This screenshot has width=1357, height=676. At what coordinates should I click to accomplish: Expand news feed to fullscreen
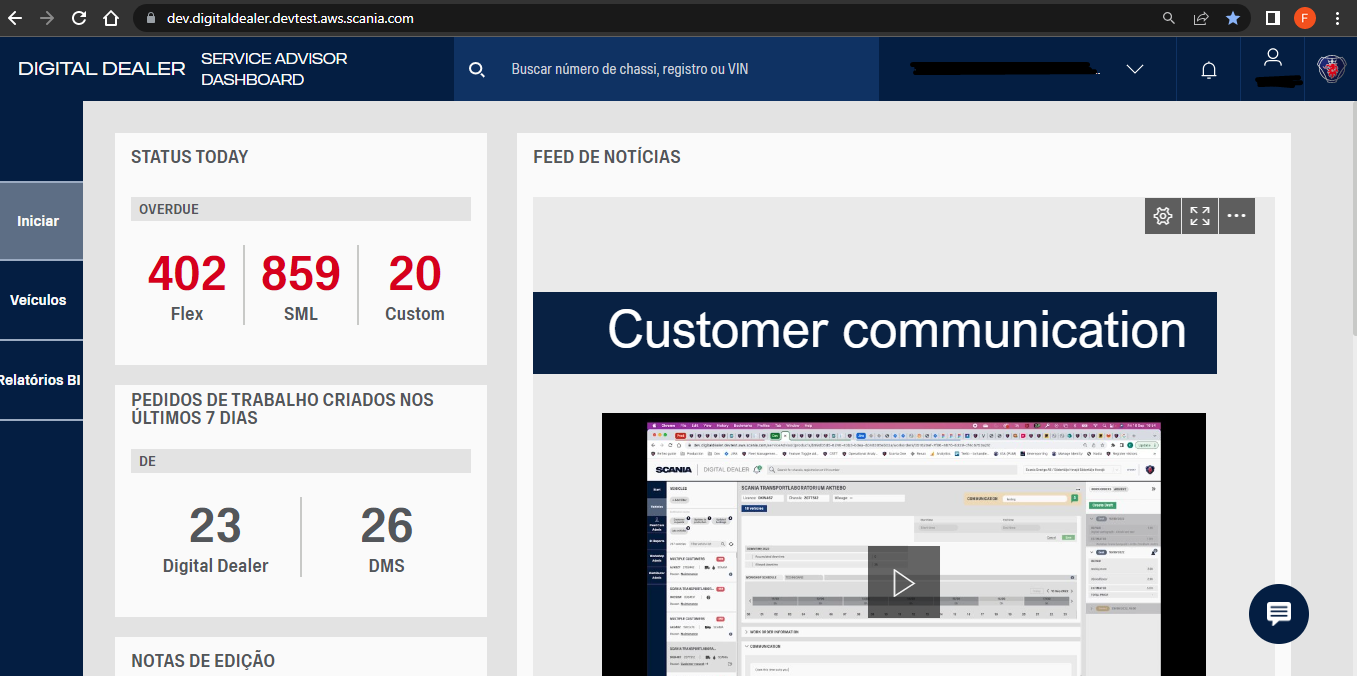point(1200,216)
